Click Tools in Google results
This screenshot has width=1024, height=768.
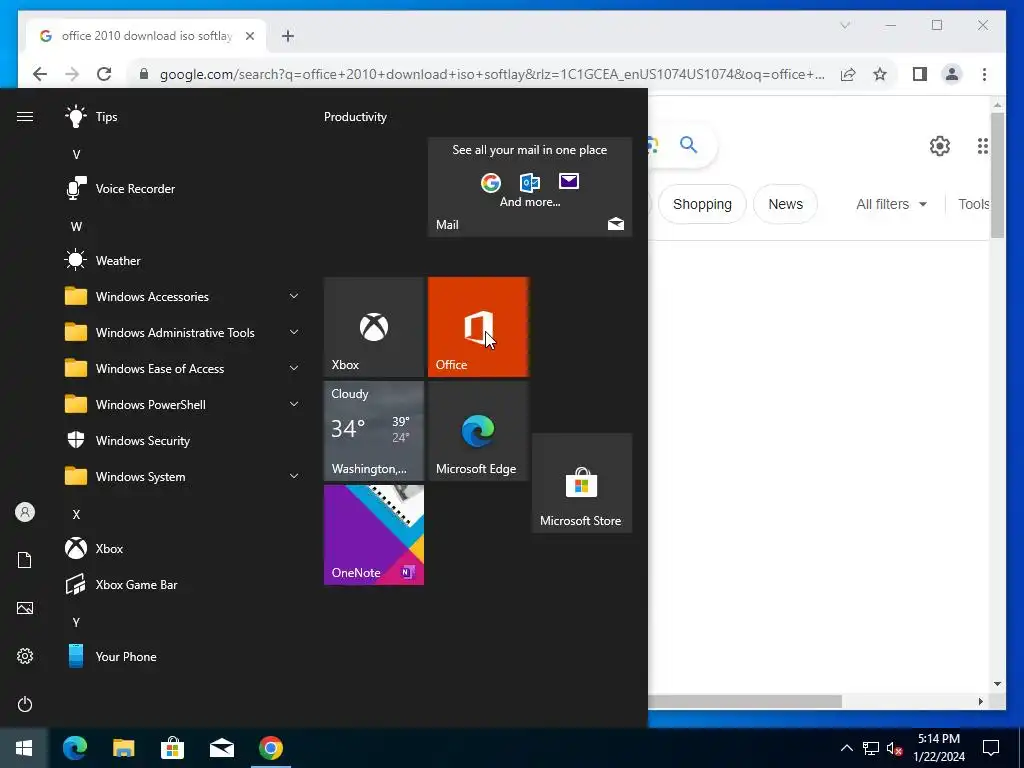click(974, 204)
